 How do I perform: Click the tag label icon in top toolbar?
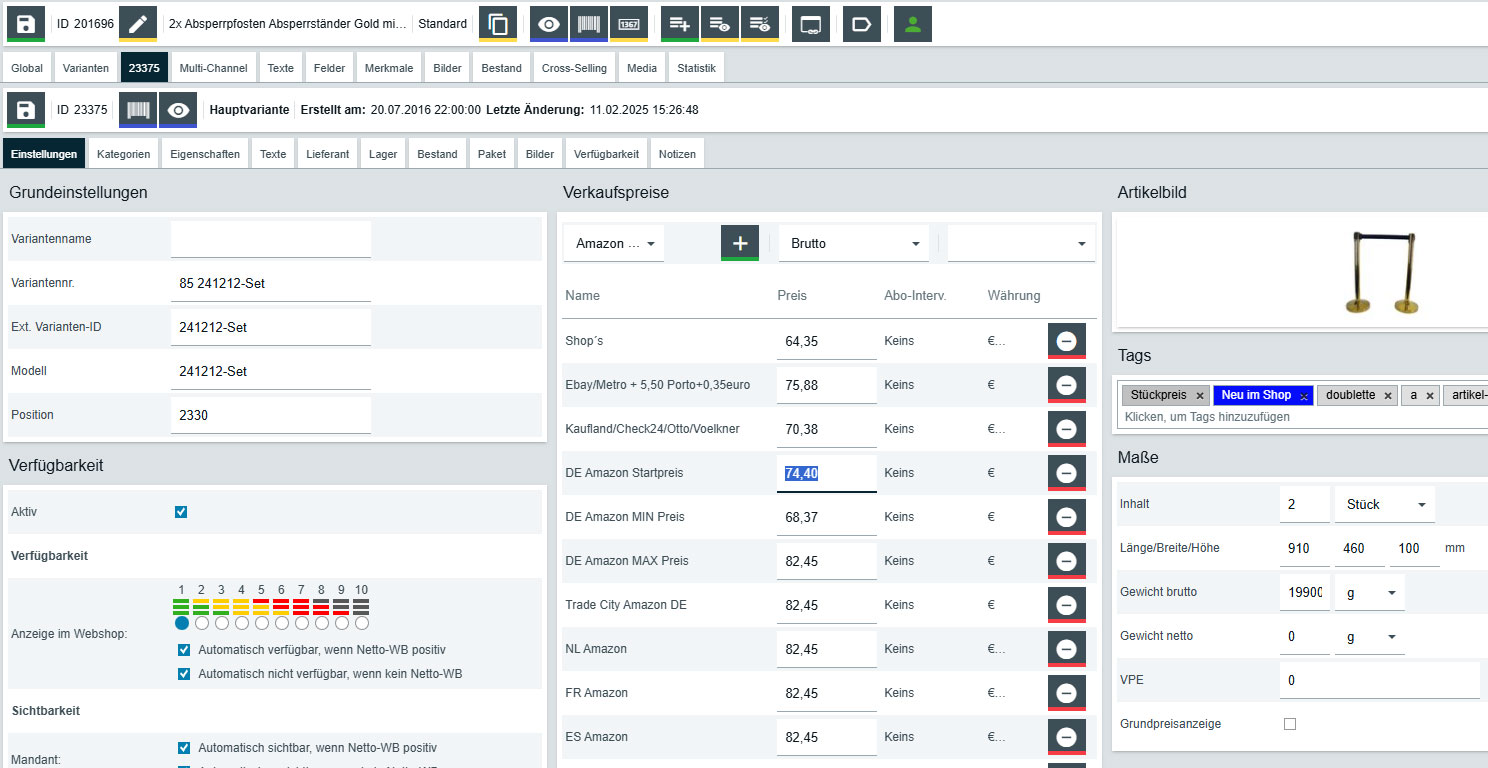(x=861, y=24)
